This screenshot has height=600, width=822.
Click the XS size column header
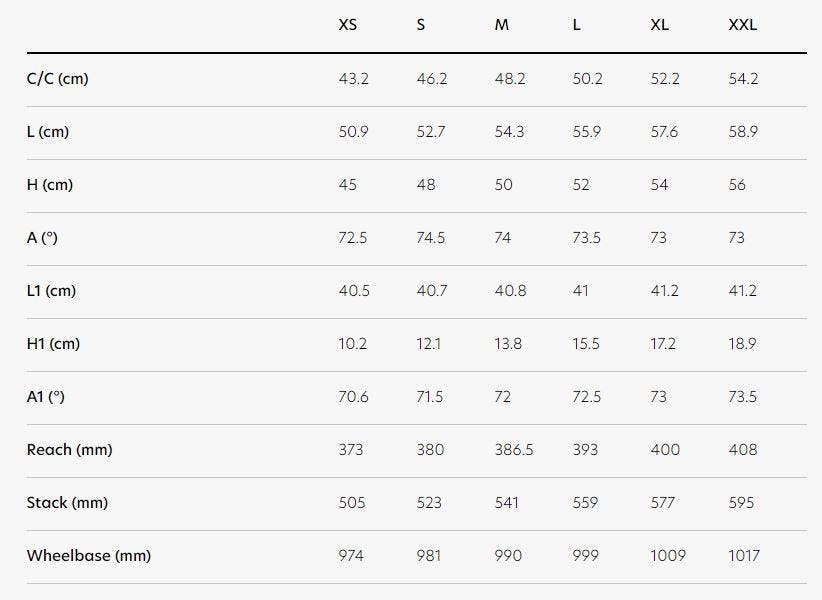coord(347,25)
